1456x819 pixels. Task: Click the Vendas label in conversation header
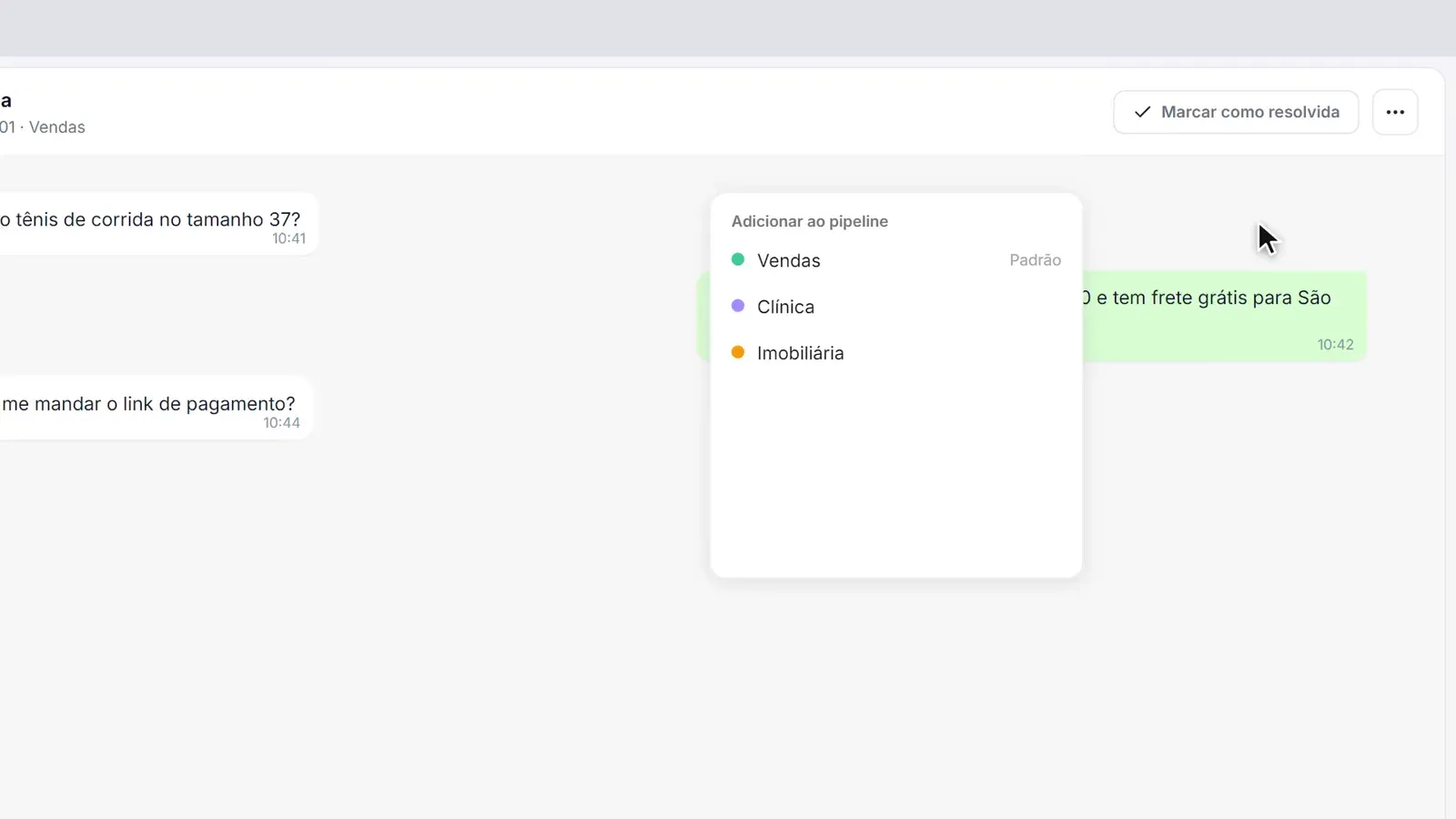57,127
